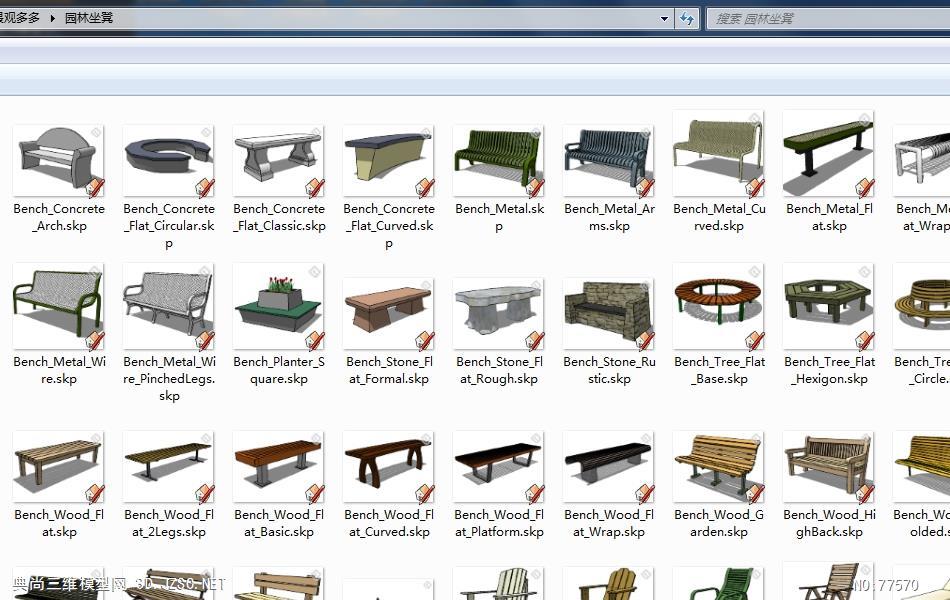Click the Bench_Wood_Flat_Wrap.skp filename text
The width and height of the screenshot is (950, 600).
coord(609,523)
